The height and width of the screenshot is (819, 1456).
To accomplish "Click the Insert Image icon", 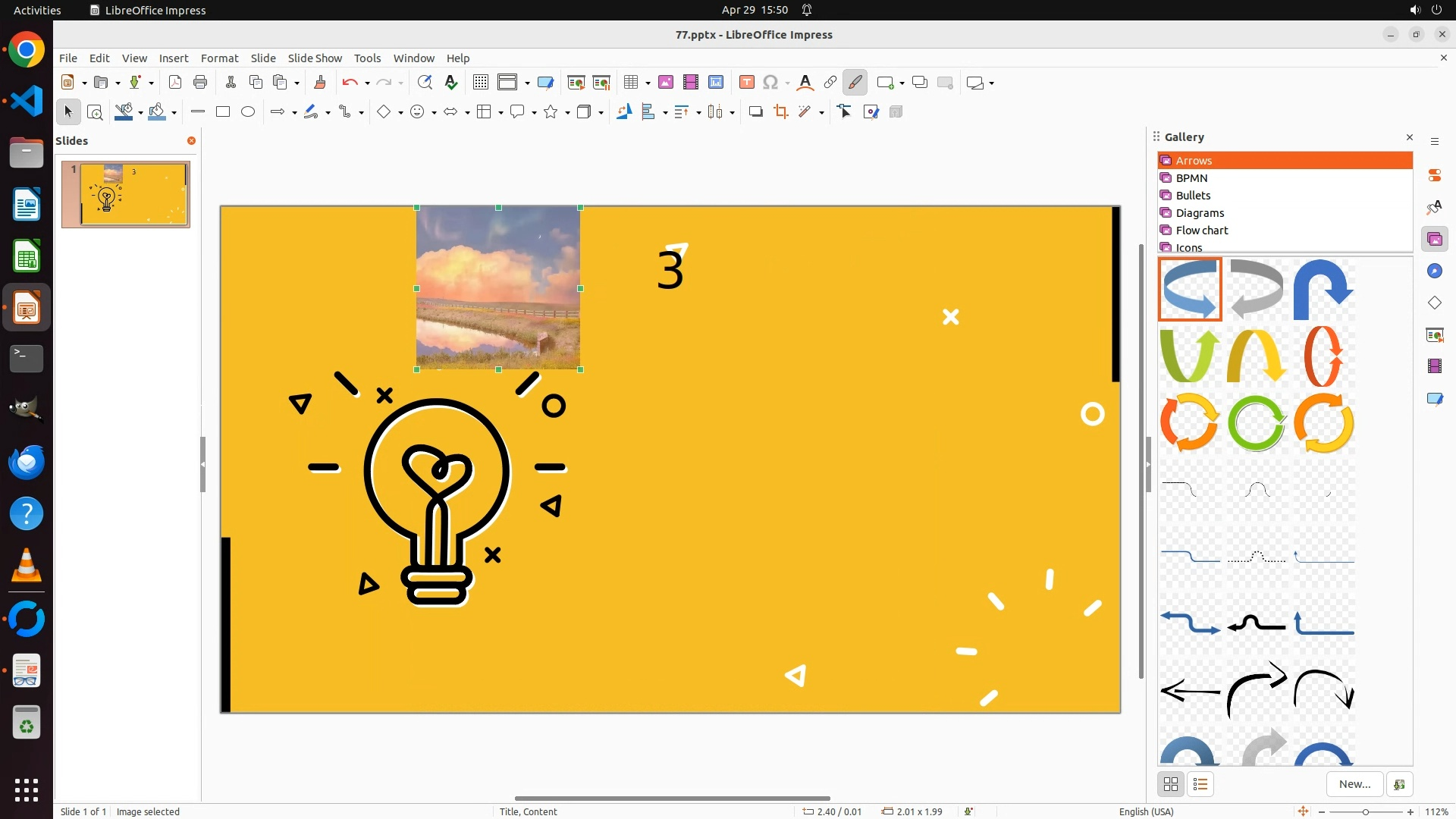I will 666,83.
